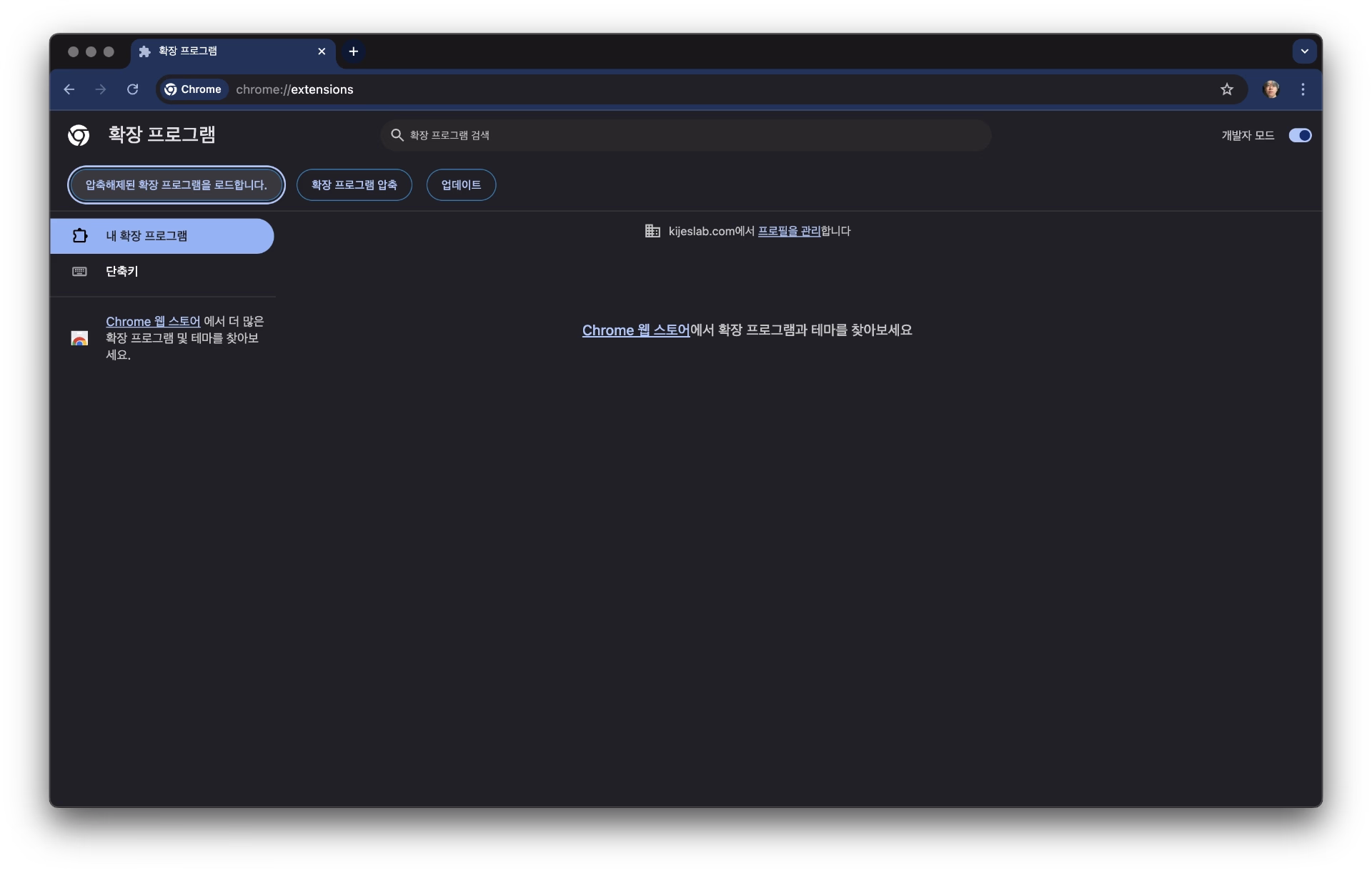Click the keyboard icon next to 단축키
This screenshot has height=873, width=1372.
(x=79, y=272)
